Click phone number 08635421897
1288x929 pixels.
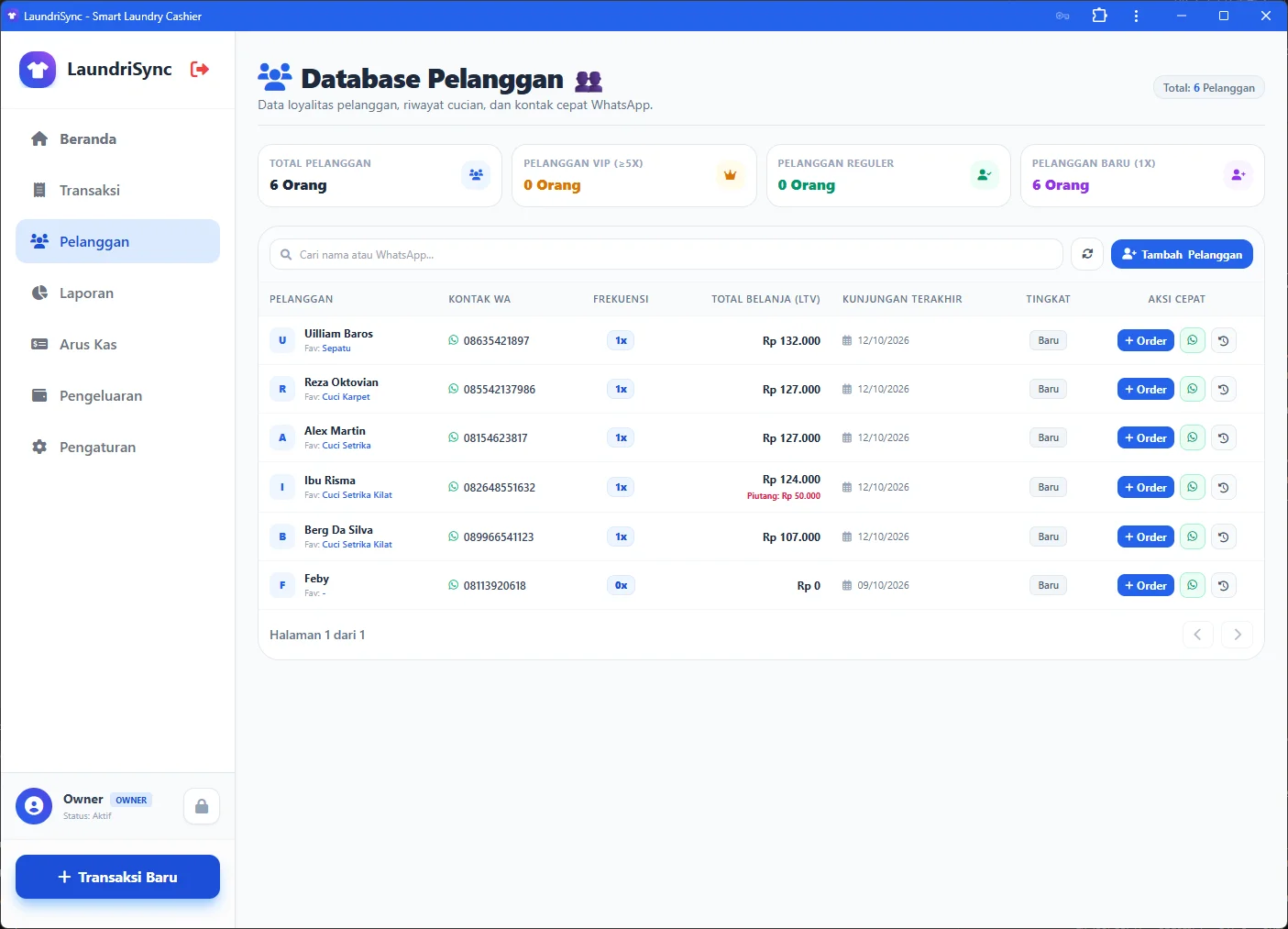click(x=496, y=340)
